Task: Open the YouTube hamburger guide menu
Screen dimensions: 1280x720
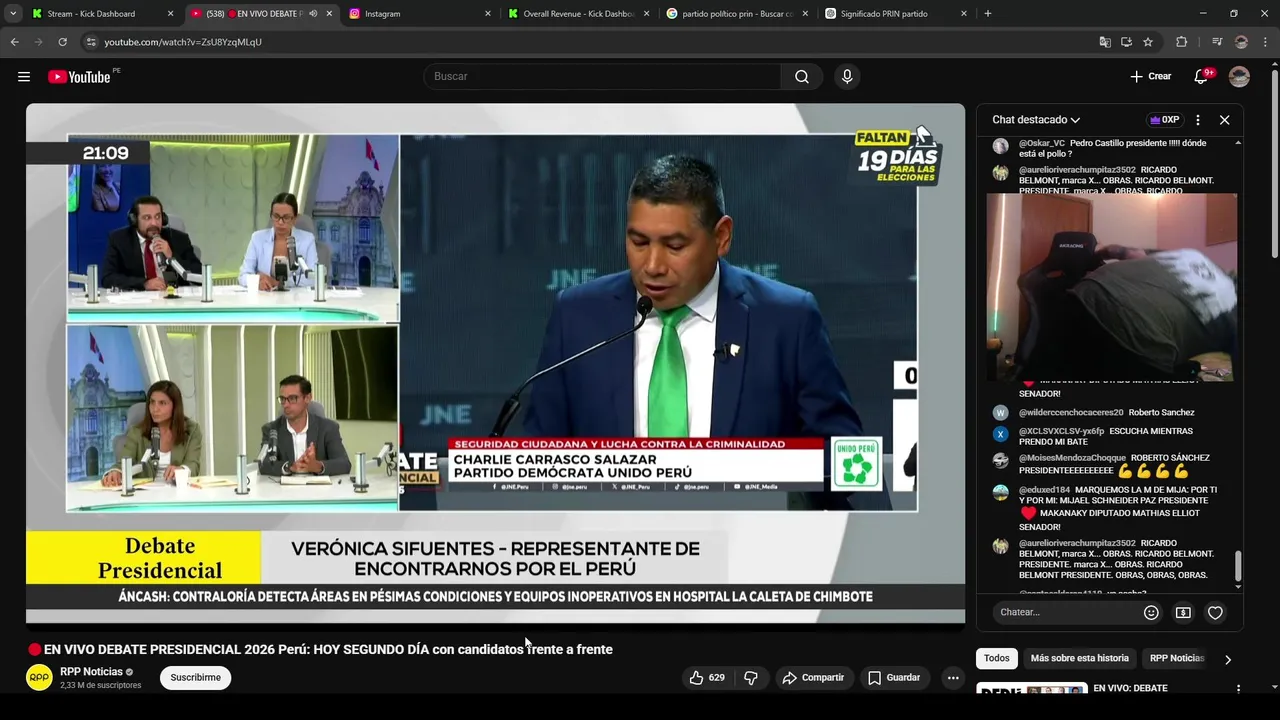Action: point(24,77)
